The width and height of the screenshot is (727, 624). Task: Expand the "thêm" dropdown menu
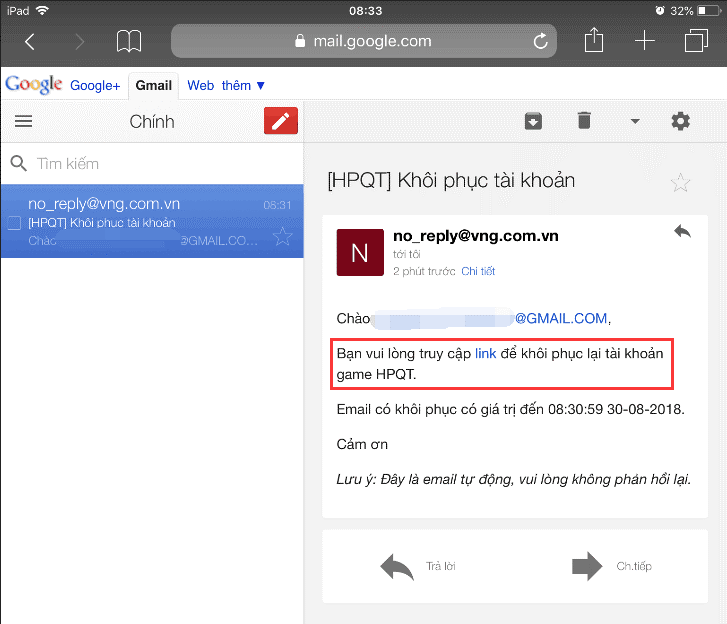(x=243, y=85)
